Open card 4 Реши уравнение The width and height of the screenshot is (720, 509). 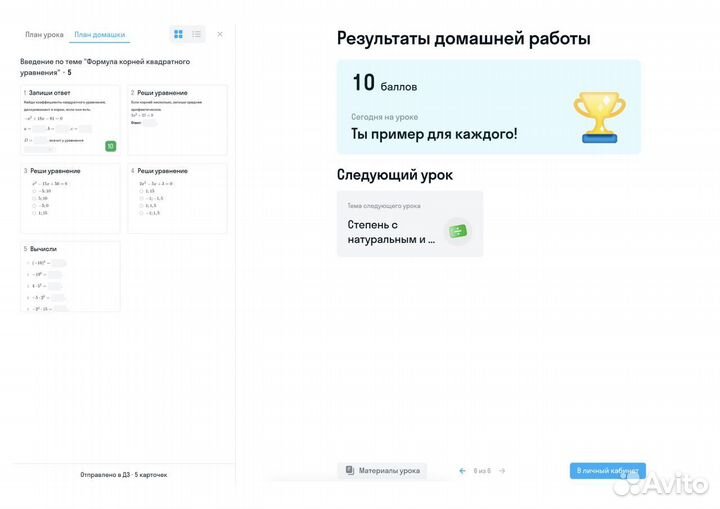click(177, 198)
